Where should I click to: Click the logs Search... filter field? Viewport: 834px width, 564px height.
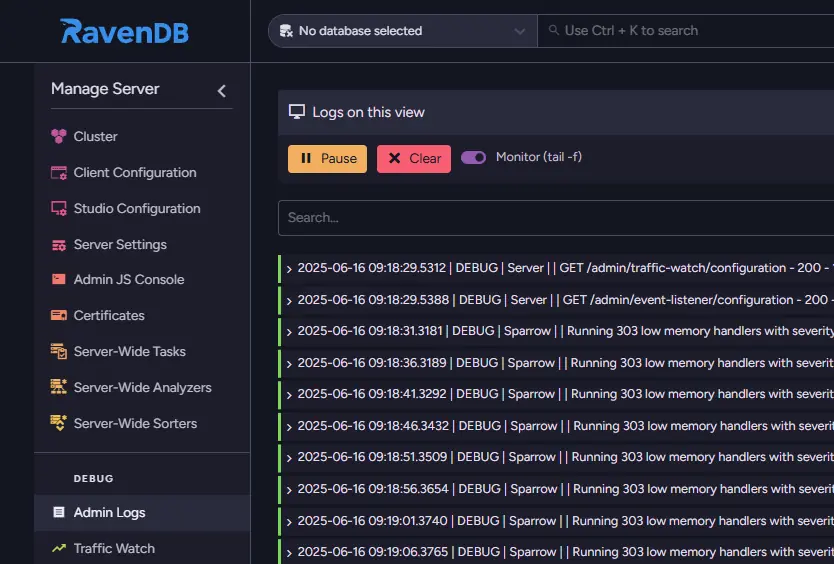[556, 218]
